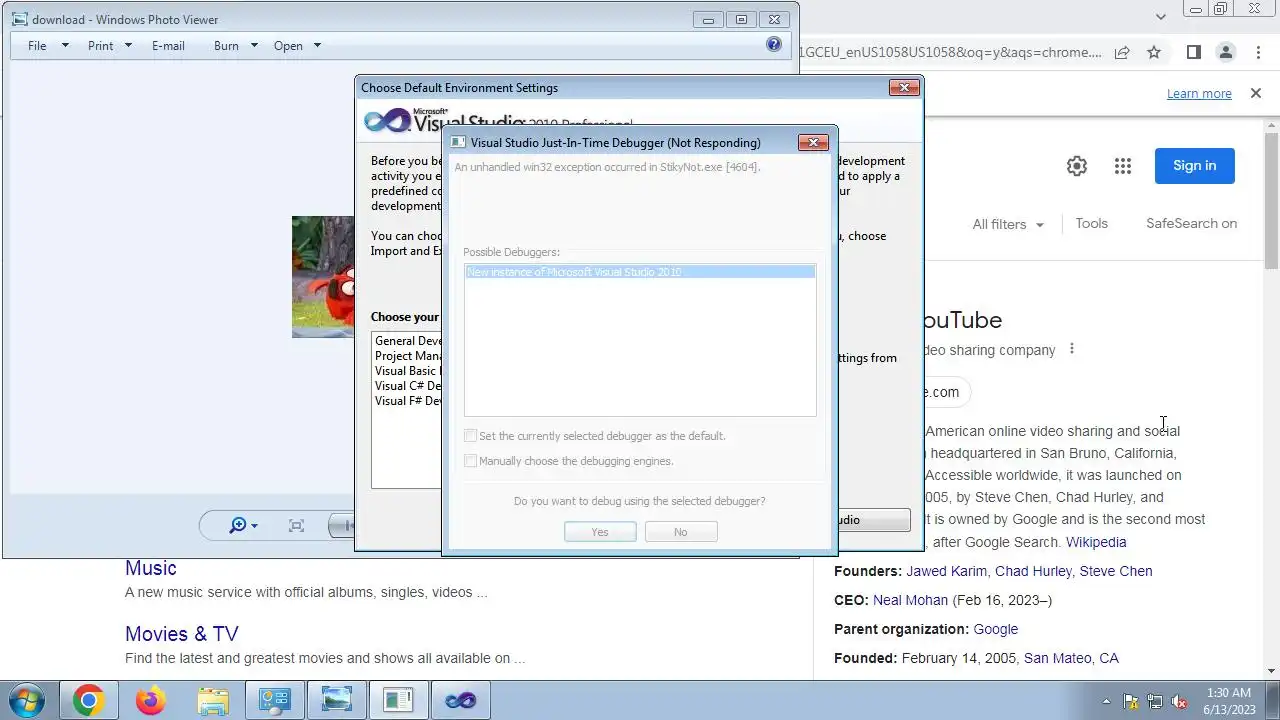Open Google apps grid
This screenshot has width=1280, height=720.
(1122, 166)
